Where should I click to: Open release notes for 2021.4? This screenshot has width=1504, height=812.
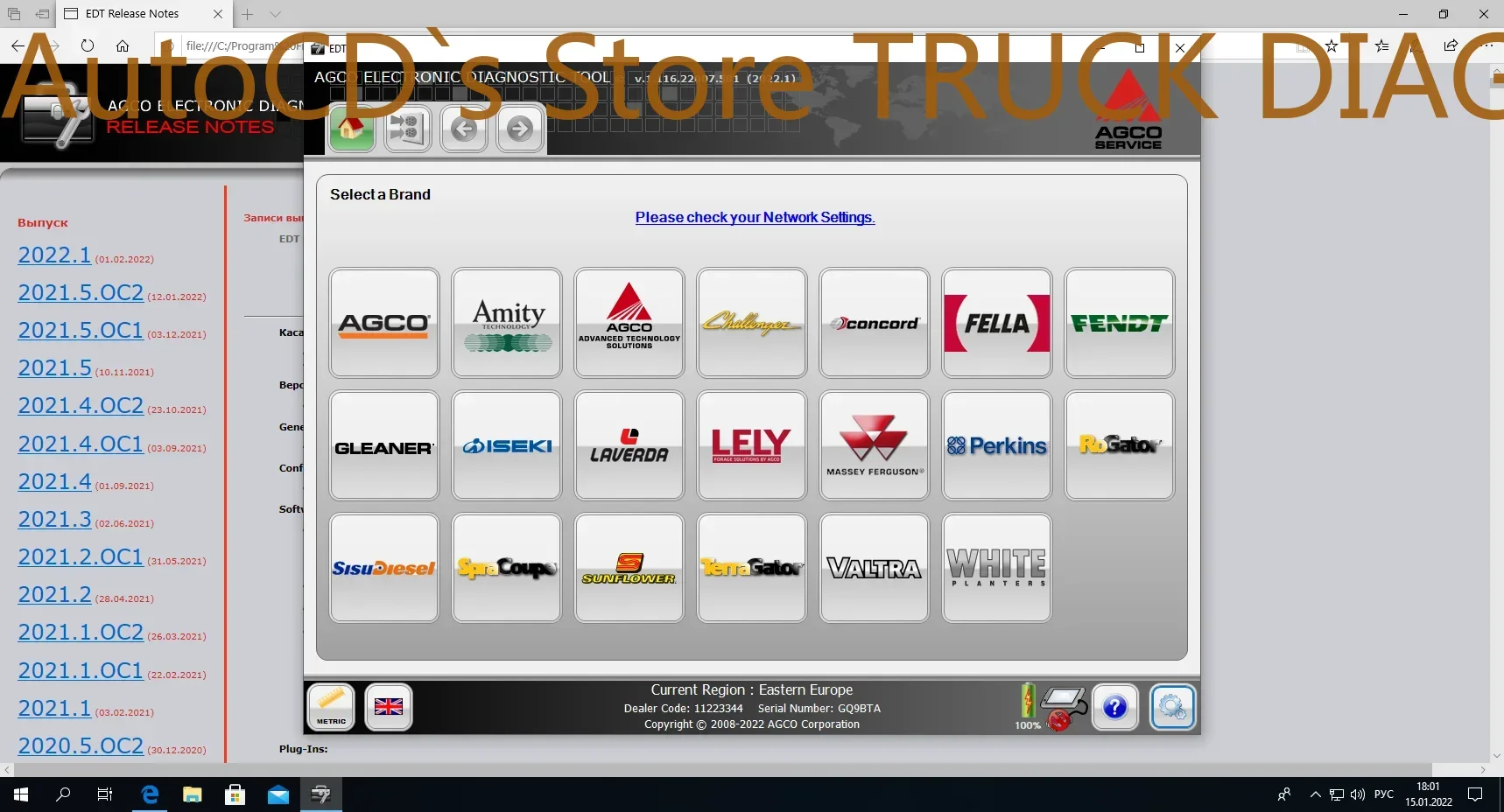coord(54,481)
